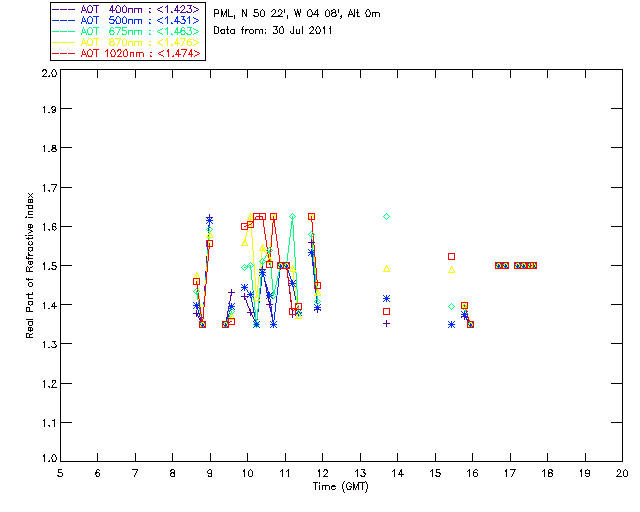Click the purple dashed line sample in legend
This screenshot has height=512, width=640.
(64, 9)
